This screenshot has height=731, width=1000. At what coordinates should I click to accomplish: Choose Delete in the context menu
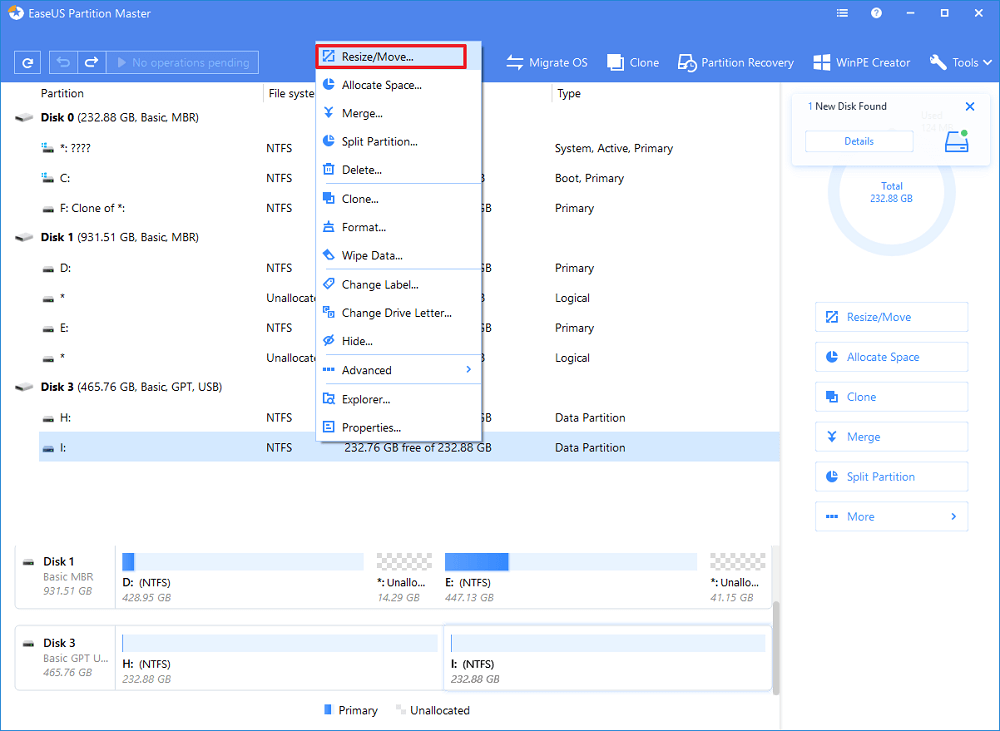[399, 170]
